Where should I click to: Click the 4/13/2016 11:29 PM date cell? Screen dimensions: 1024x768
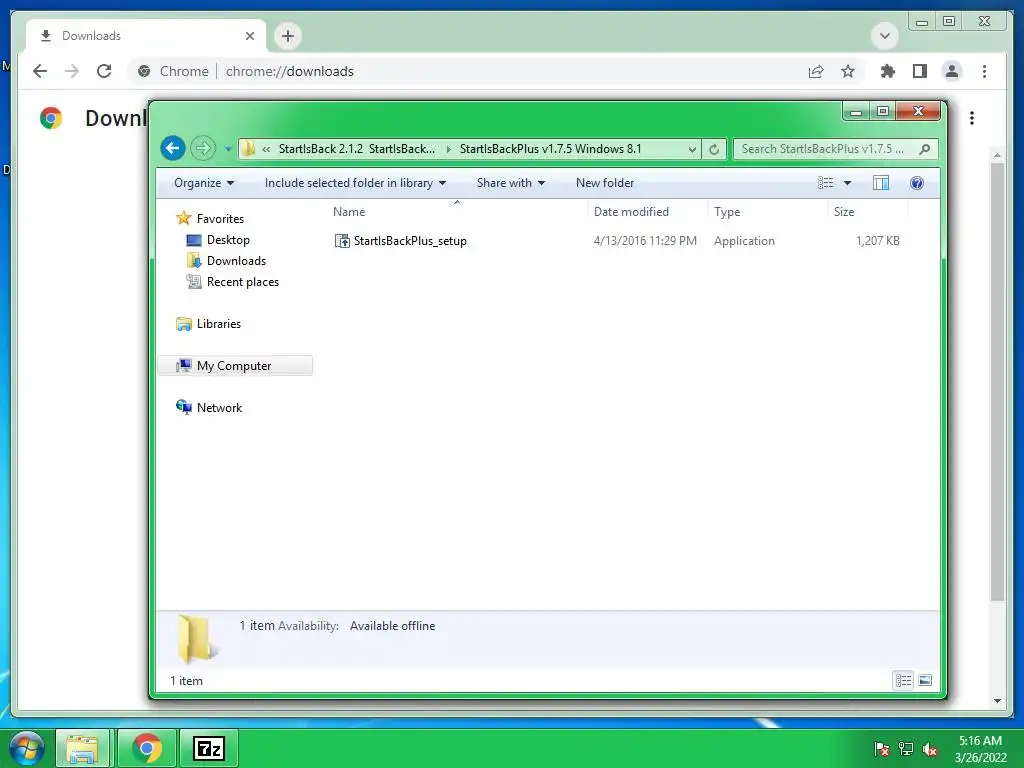(645, 241)
